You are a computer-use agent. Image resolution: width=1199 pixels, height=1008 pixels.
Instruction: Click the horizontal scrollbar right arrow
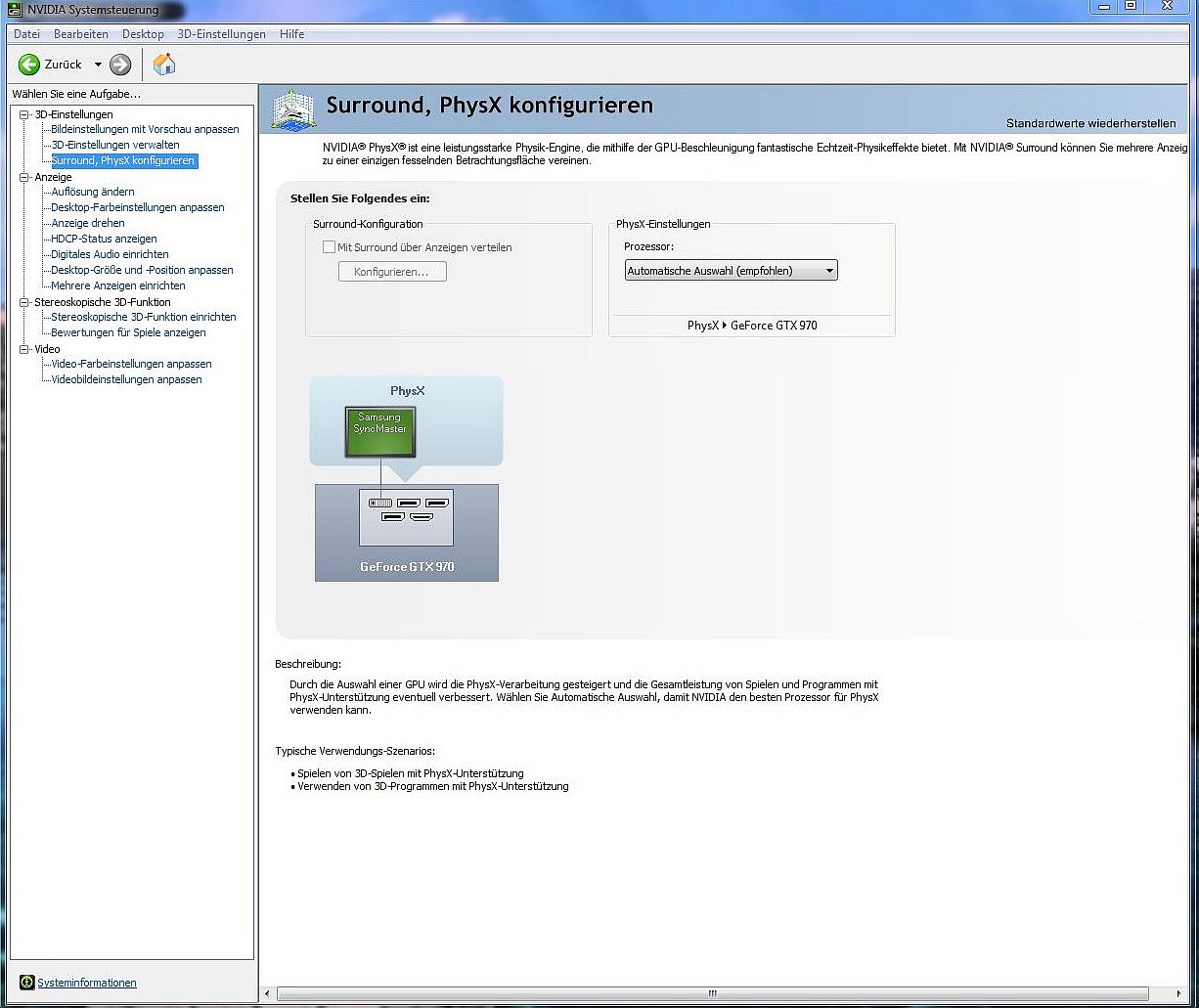coord(1179,994)
